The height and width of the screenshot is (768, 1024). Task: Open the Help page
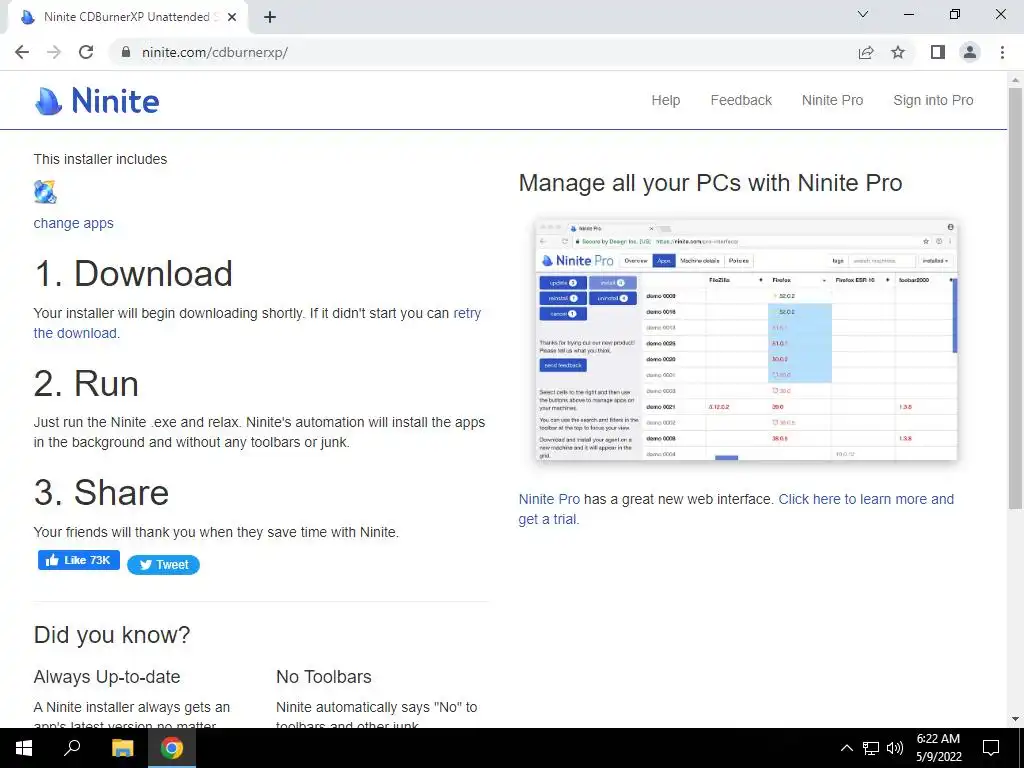(665, 100)
